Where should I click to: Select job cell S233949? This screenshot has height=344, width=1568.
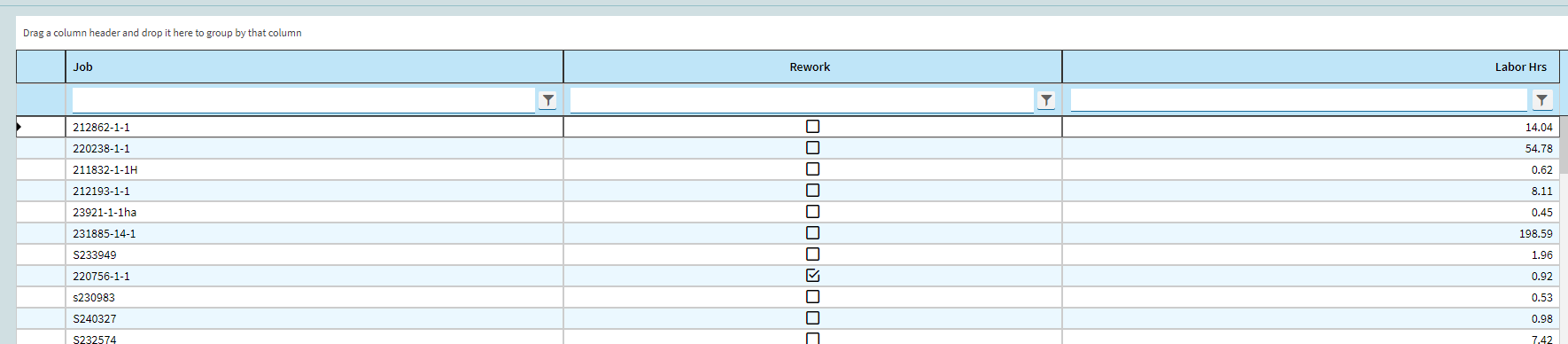314,254
